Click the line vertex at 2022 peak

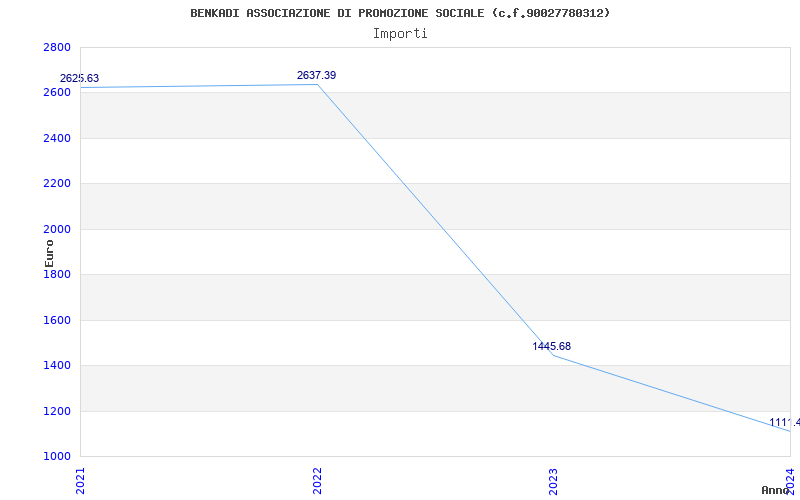pyautogui.click(x=317, y=84)
